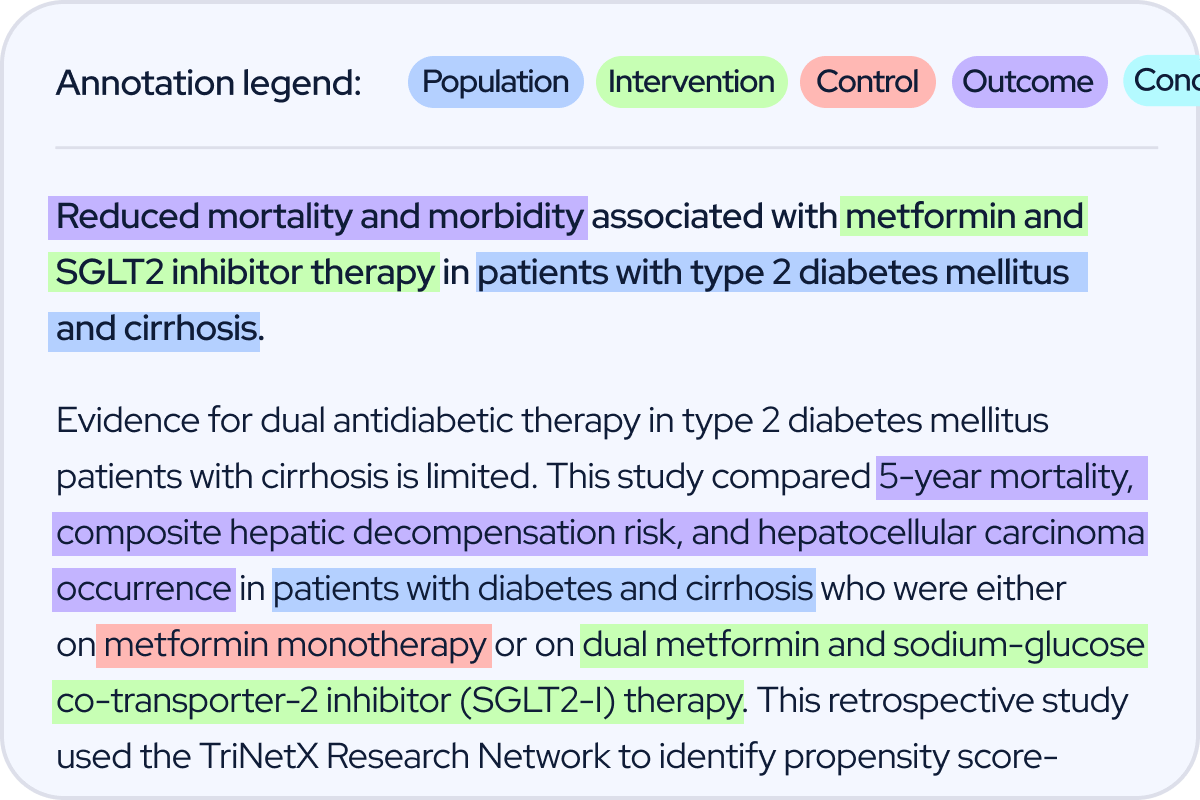1200x800 pixels.
Task: Select 'SGLT2 inhibitor therapy' highlighted title text
Action: [x=244, y=273]
